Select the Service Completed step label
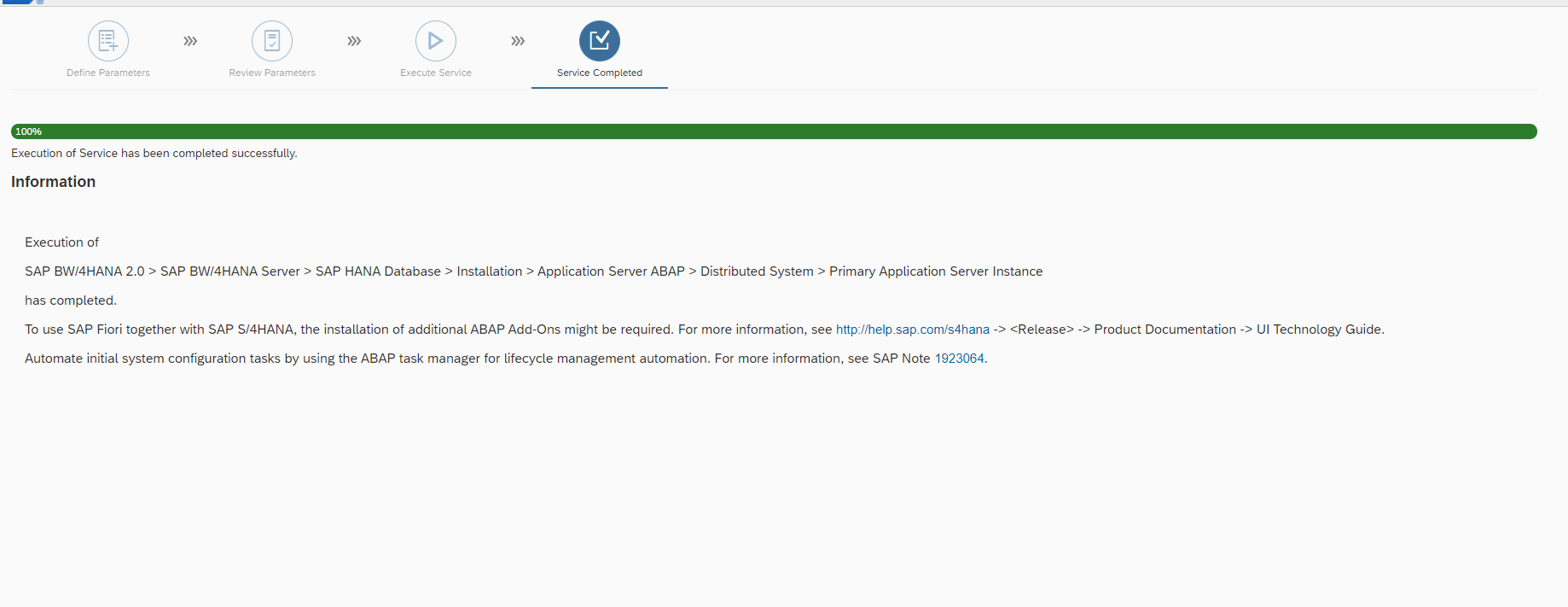Viewport: 1568px width, 607px height. [600, 73]
